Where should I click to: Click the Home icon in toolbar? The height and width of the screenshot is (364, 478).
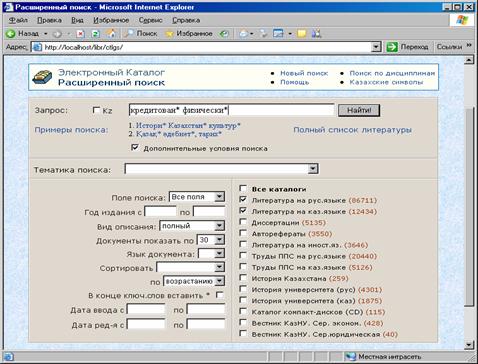tap(111, 33)
